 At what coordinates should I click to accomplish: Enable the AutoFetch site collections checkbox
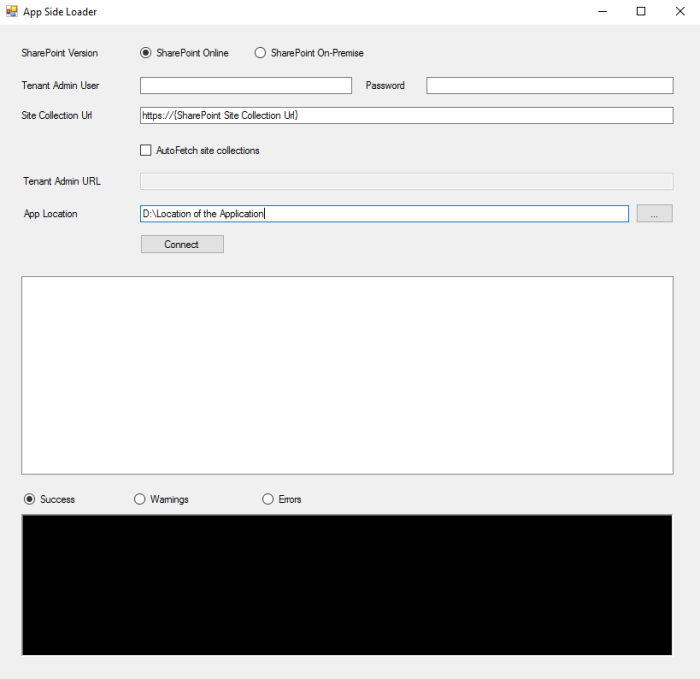click(x=147, y=150)
